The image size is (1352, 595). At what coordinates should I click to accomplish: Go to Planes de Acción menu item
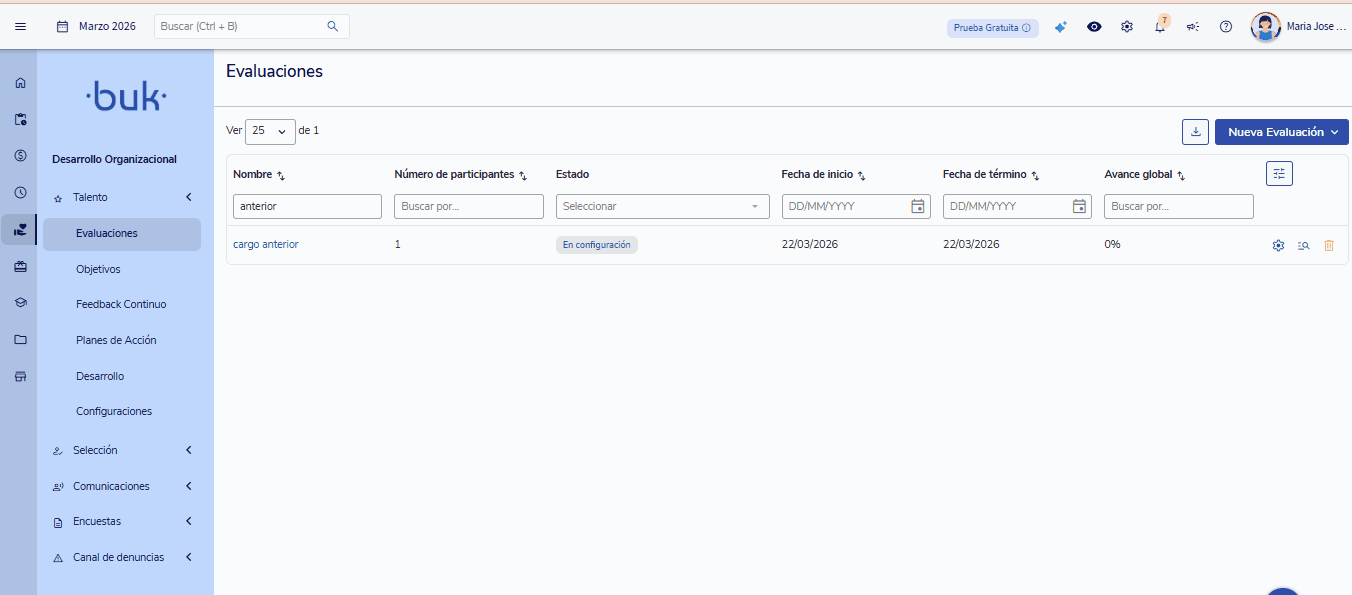pos(116,340)
